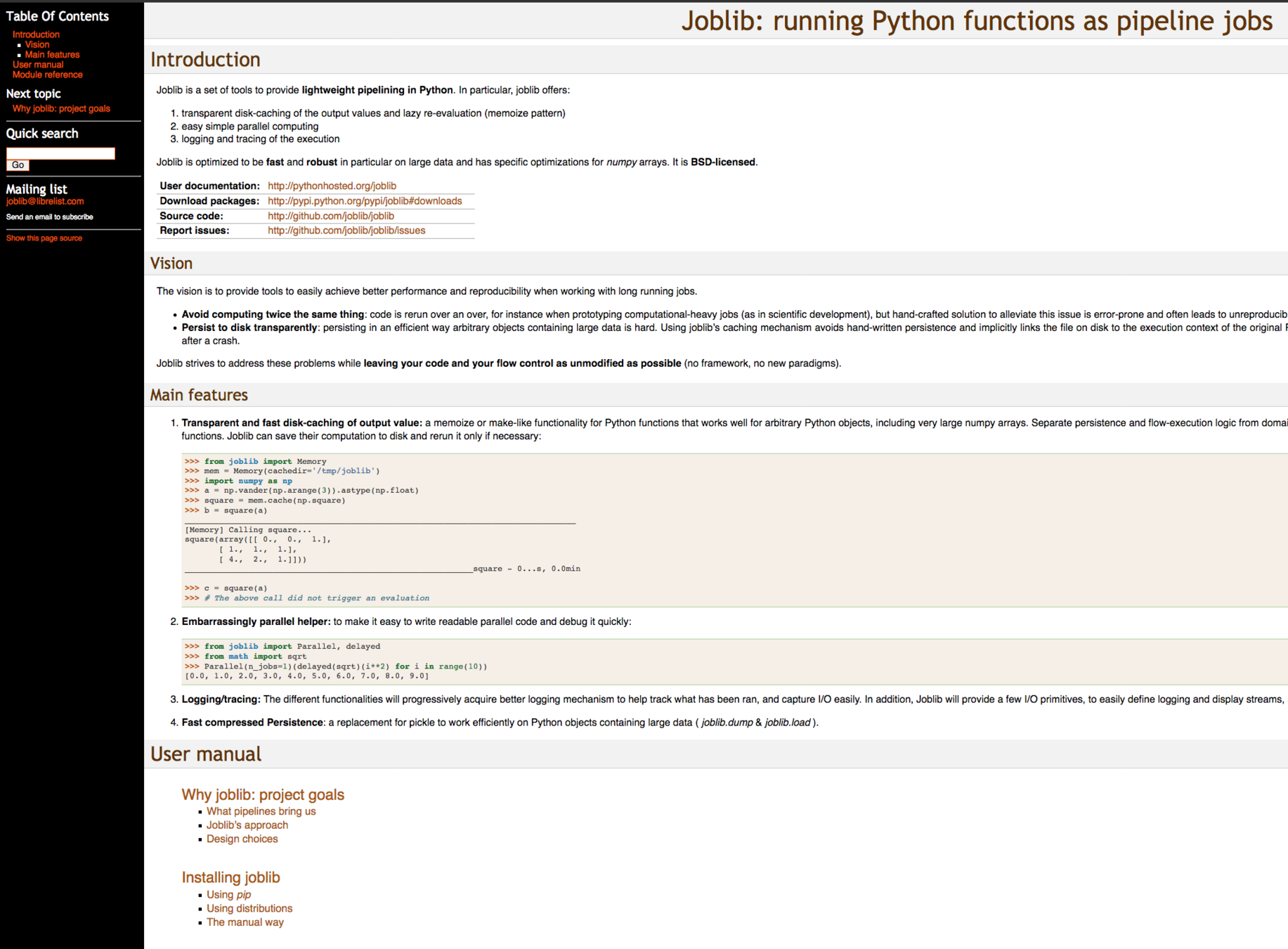The image size is (1288, 949).
Task: Open Module reference sidebar link
Action: (47, 75)
